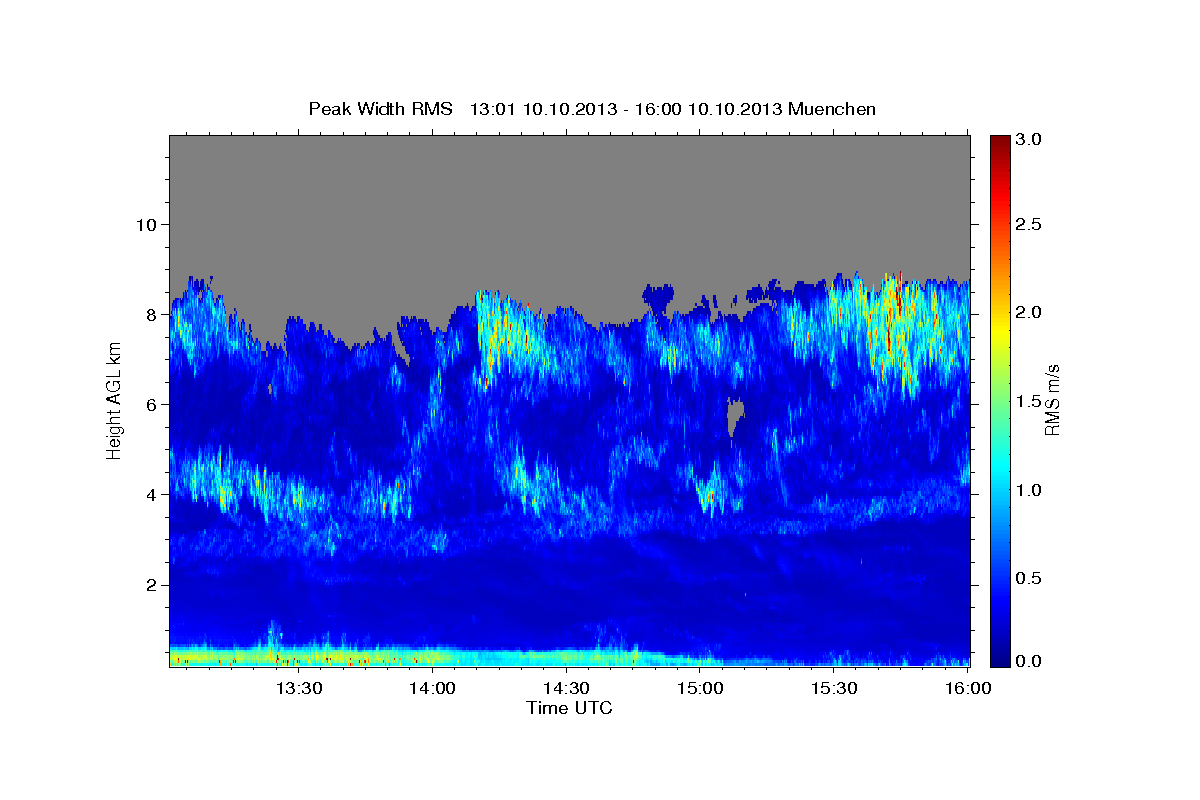The height and width of the screenshot is (800, 1200).
Task: Click the height axis label 8
Action: pyautogui.click(x=154, y=314)
